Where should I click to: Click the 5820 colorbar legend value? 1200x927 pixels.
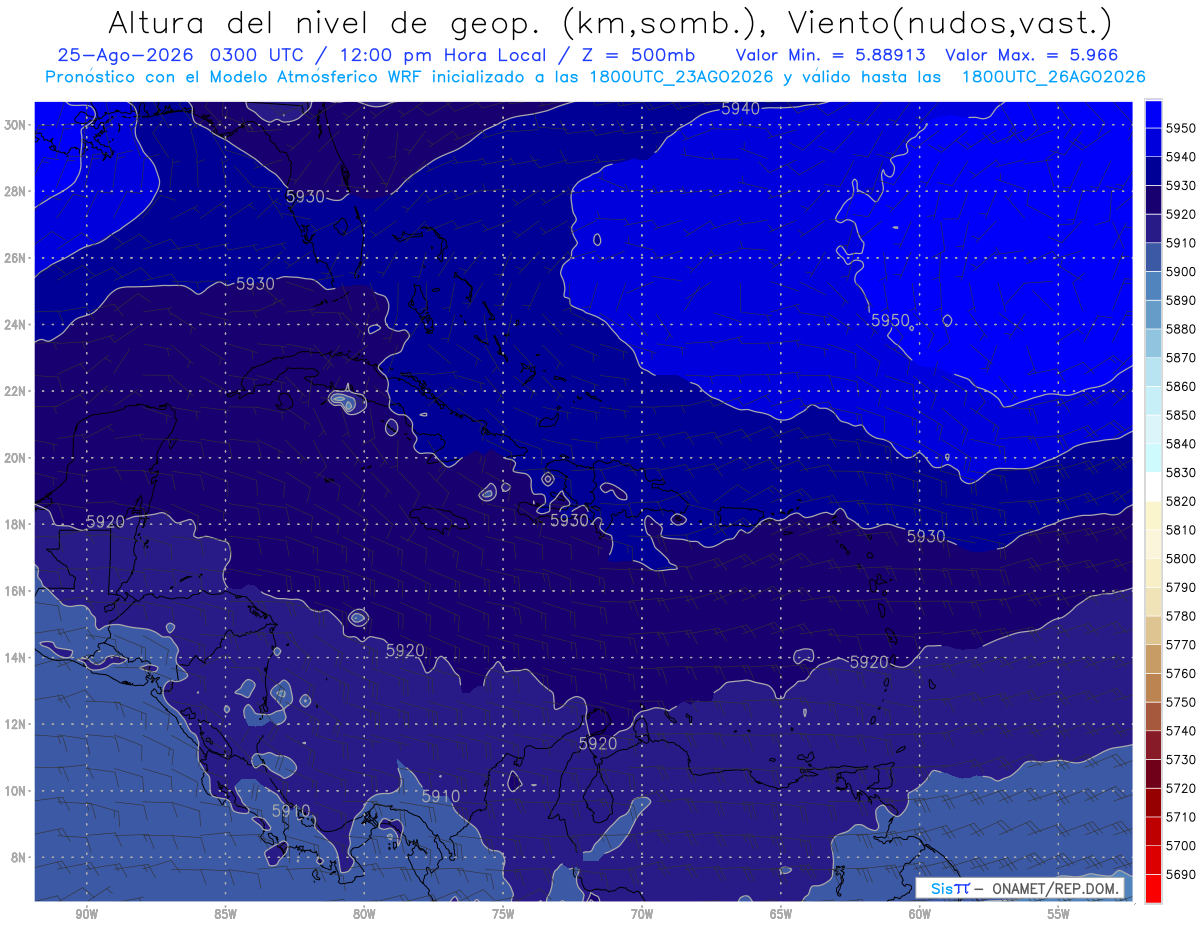point(1180,501)
